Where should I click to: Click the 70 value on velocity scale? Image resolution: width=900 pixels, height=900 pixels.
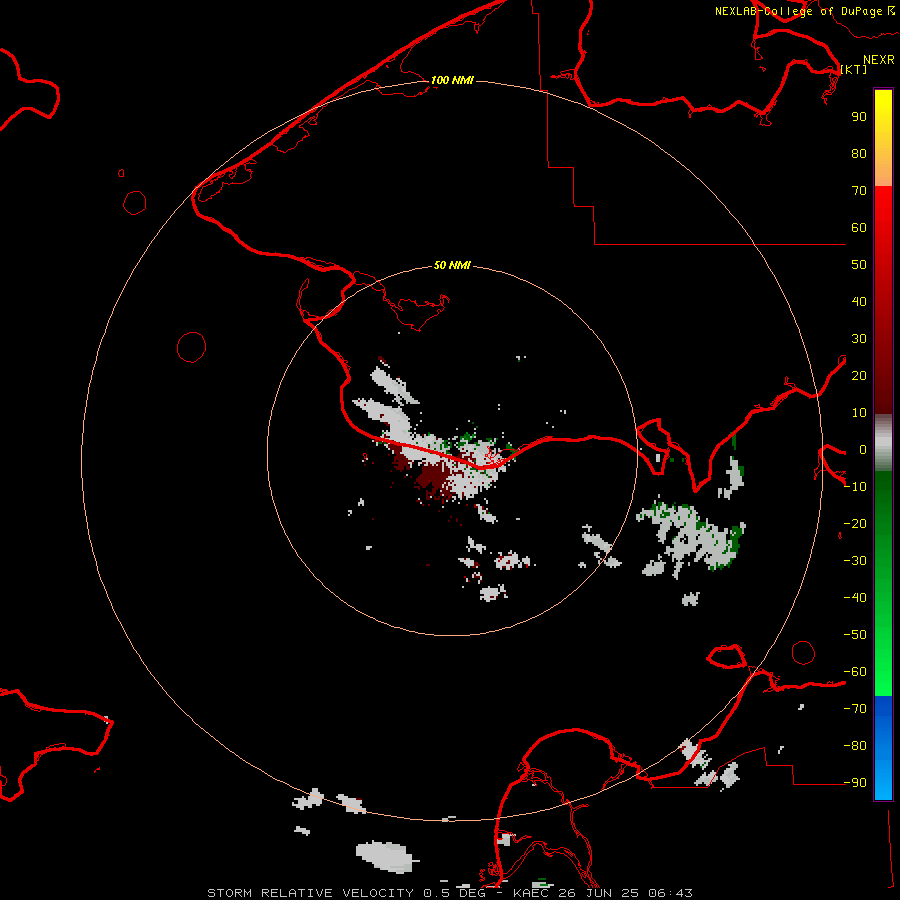coord(859,191)
